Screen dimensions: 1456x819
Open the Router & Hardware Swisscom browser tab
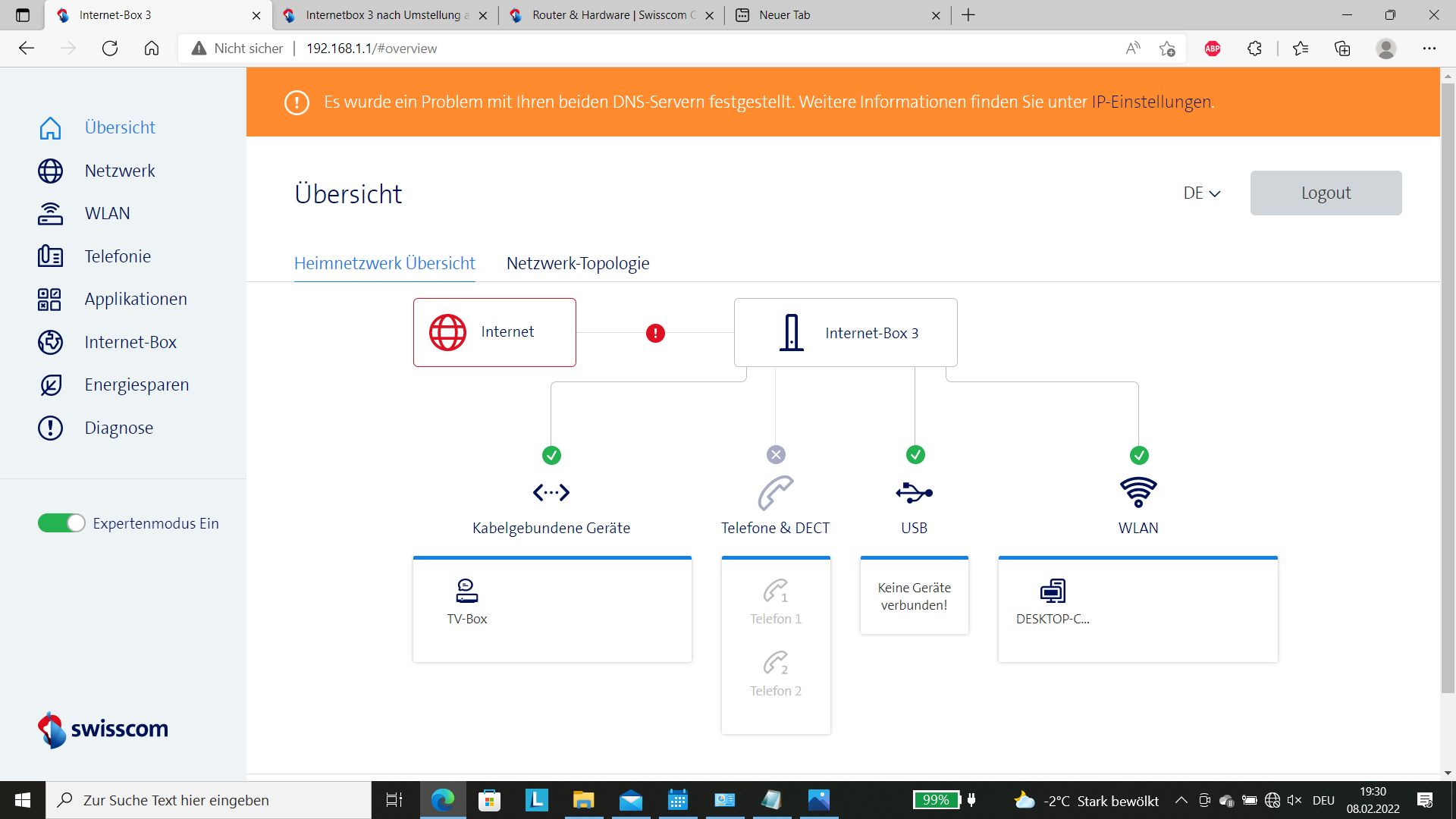(x=607, y=15)
